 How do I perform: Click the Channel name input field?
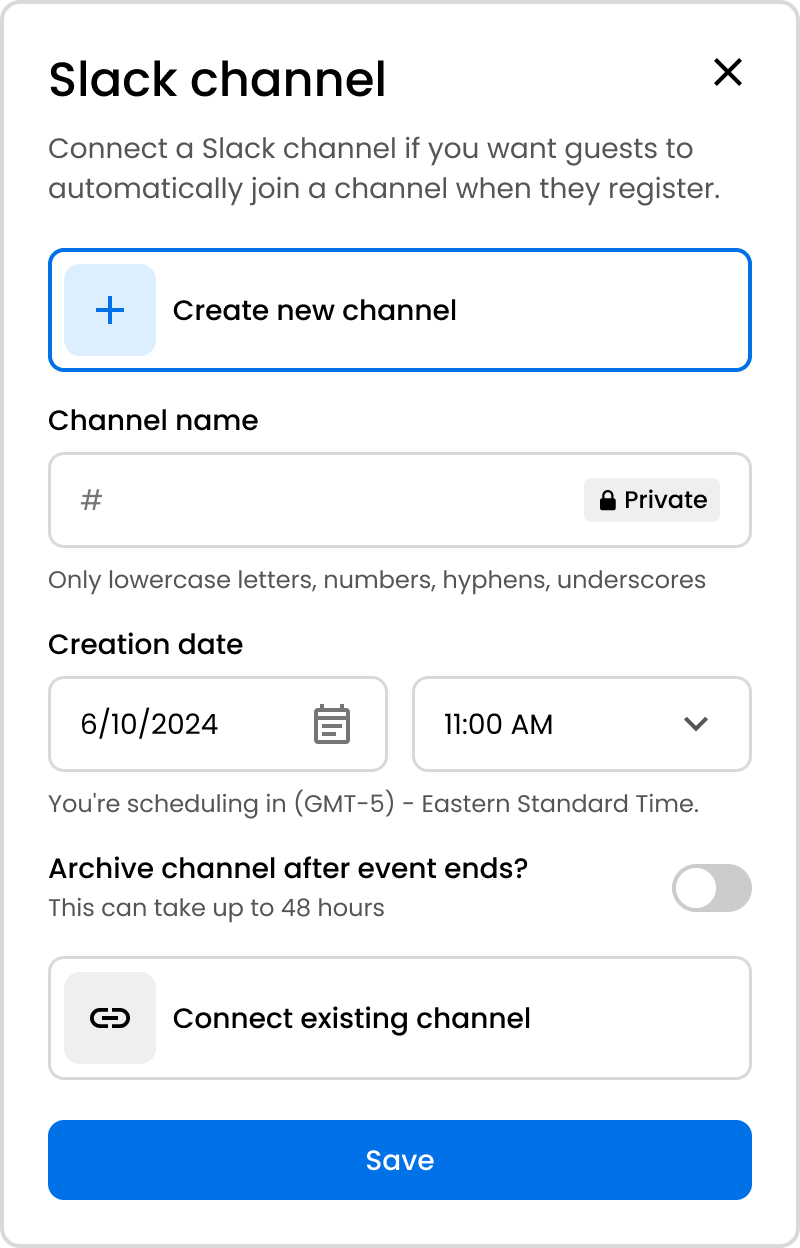click(400, 500)
